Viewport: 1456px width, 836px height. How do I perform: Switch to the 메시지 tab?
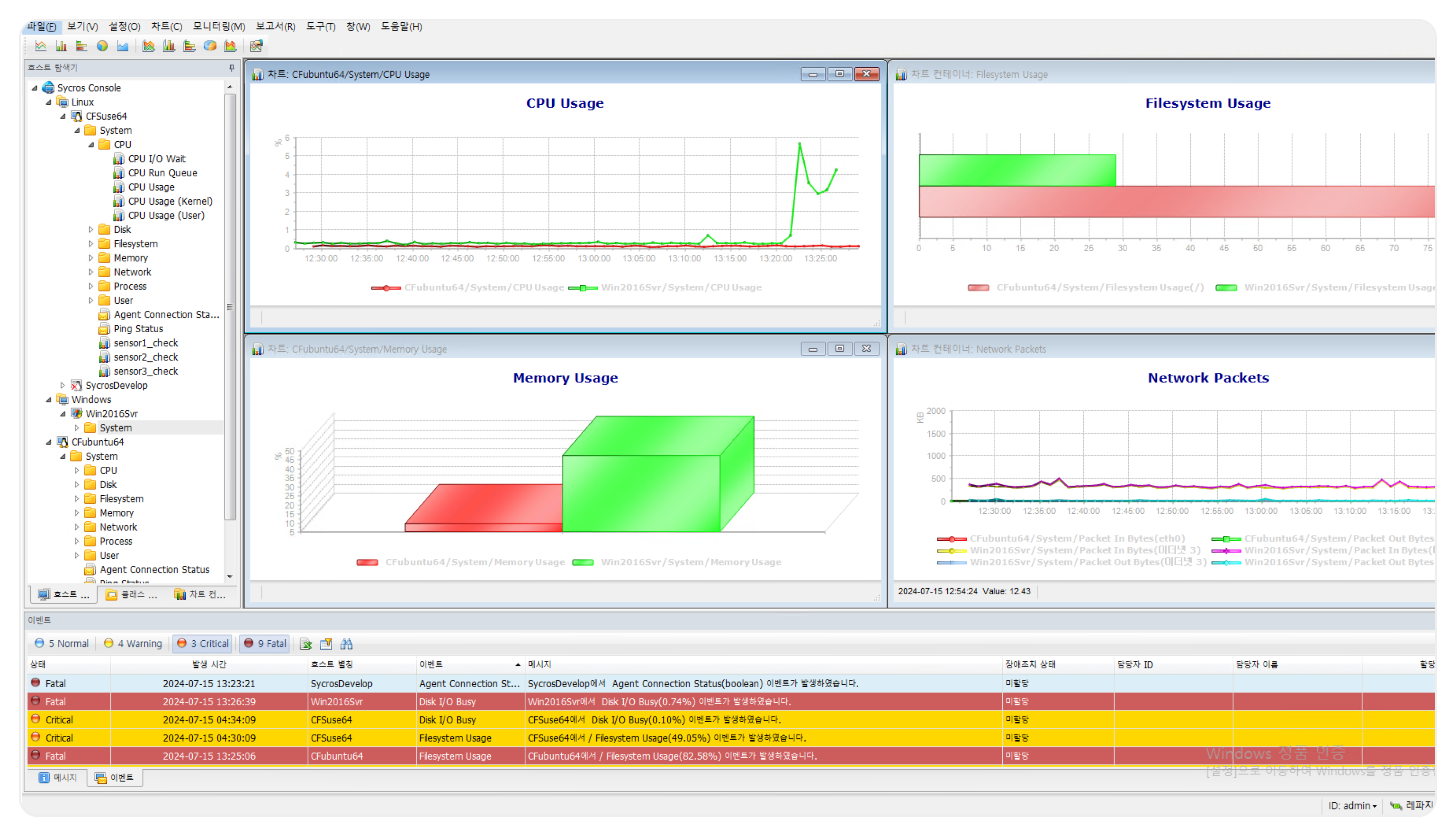(58, 777)
